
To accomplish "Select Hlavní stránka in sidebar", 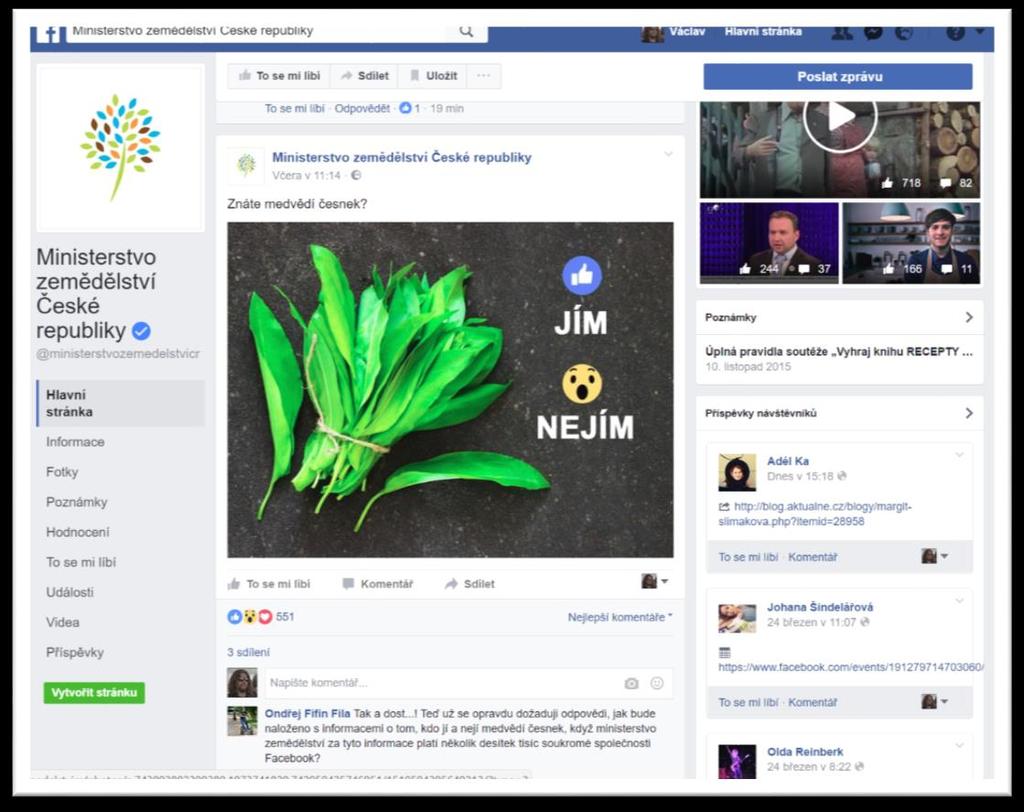I will (120, 403).
